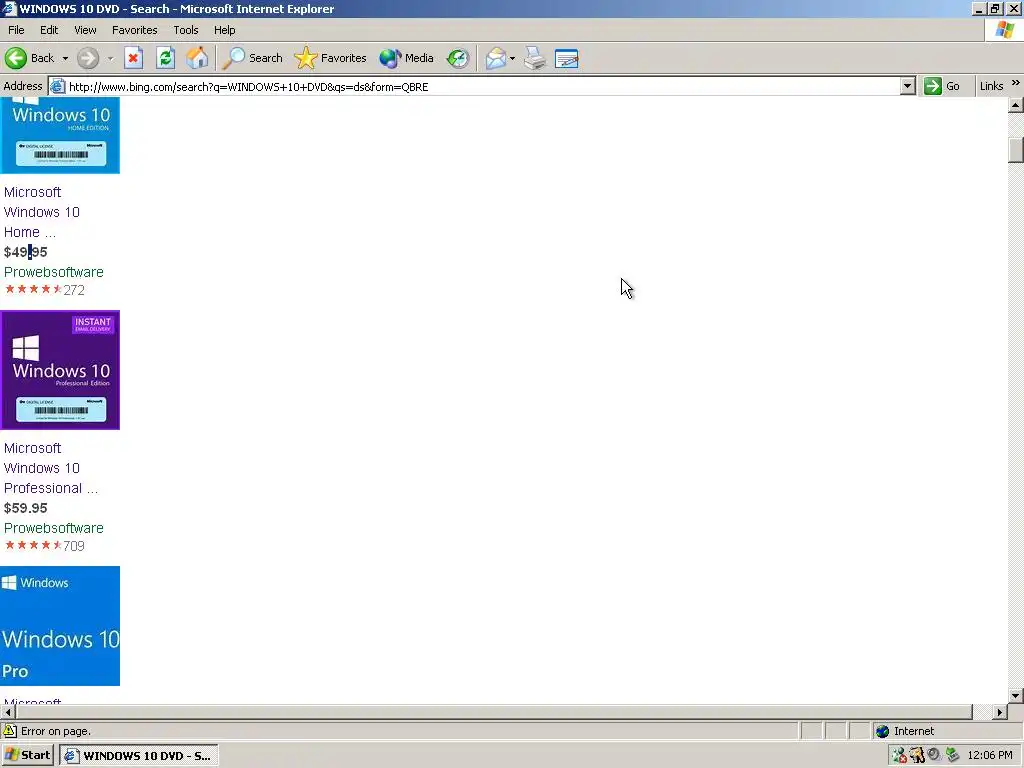Click into the Address bar URL field
This screenshot has height=768, width=1024.
[483, 86]
